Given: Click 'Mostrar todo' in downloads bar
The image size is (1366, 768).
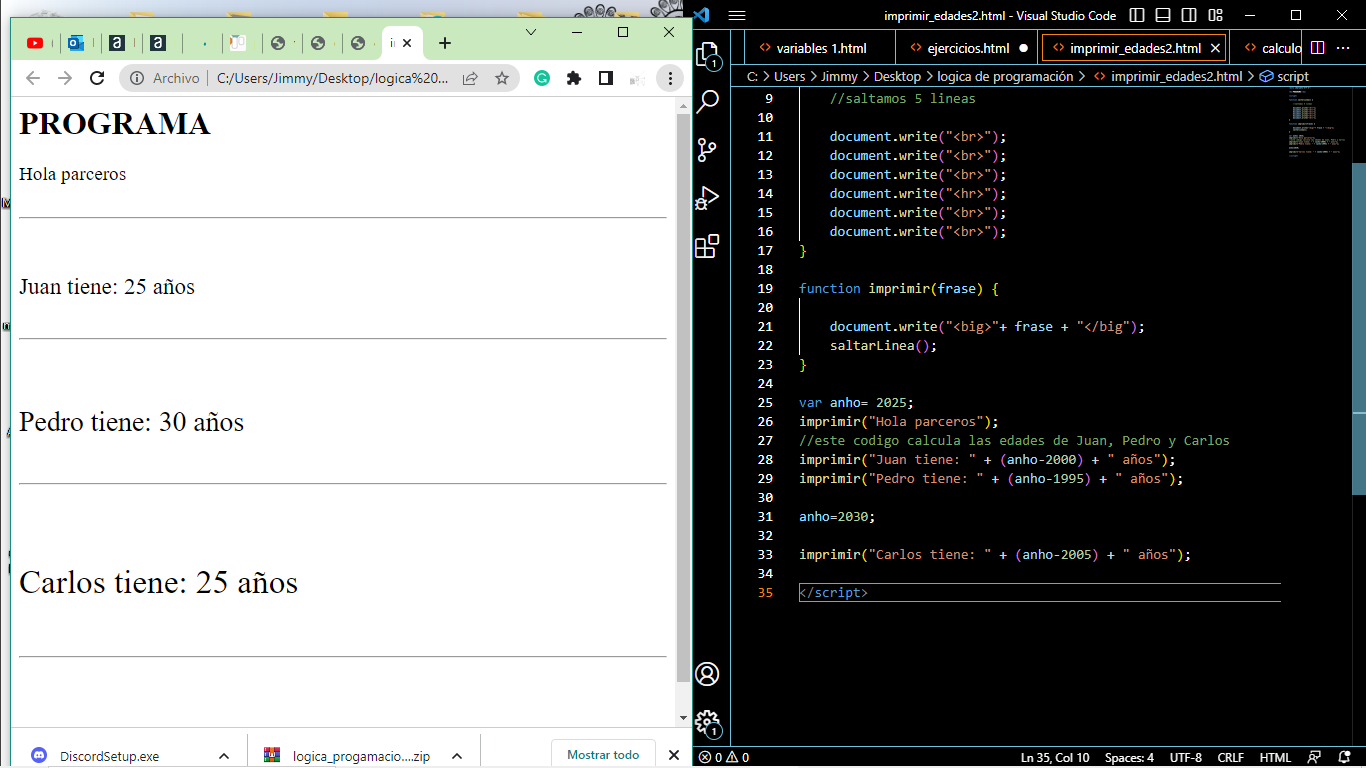Looking at the screenshot, I should pyautogui.click(x=603, y=755).
